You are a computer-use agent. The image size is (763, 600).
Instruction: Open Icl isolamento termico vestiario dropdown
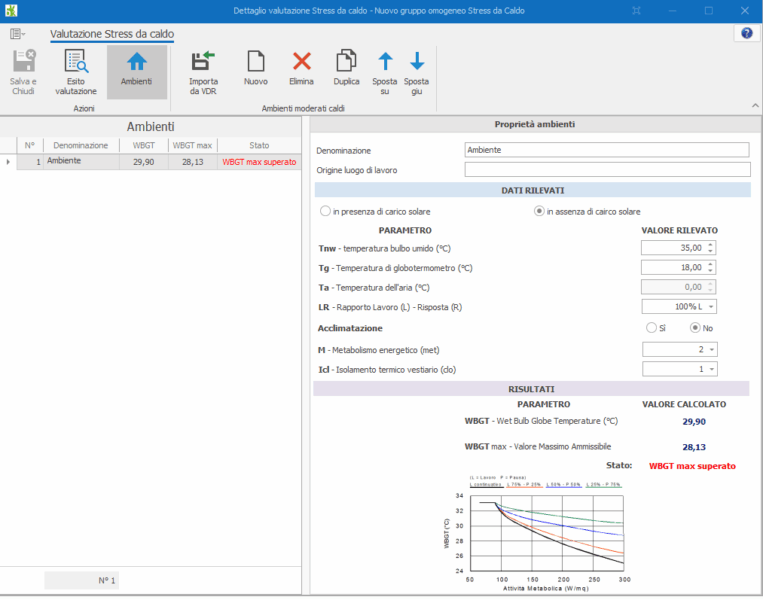[711, 369]
